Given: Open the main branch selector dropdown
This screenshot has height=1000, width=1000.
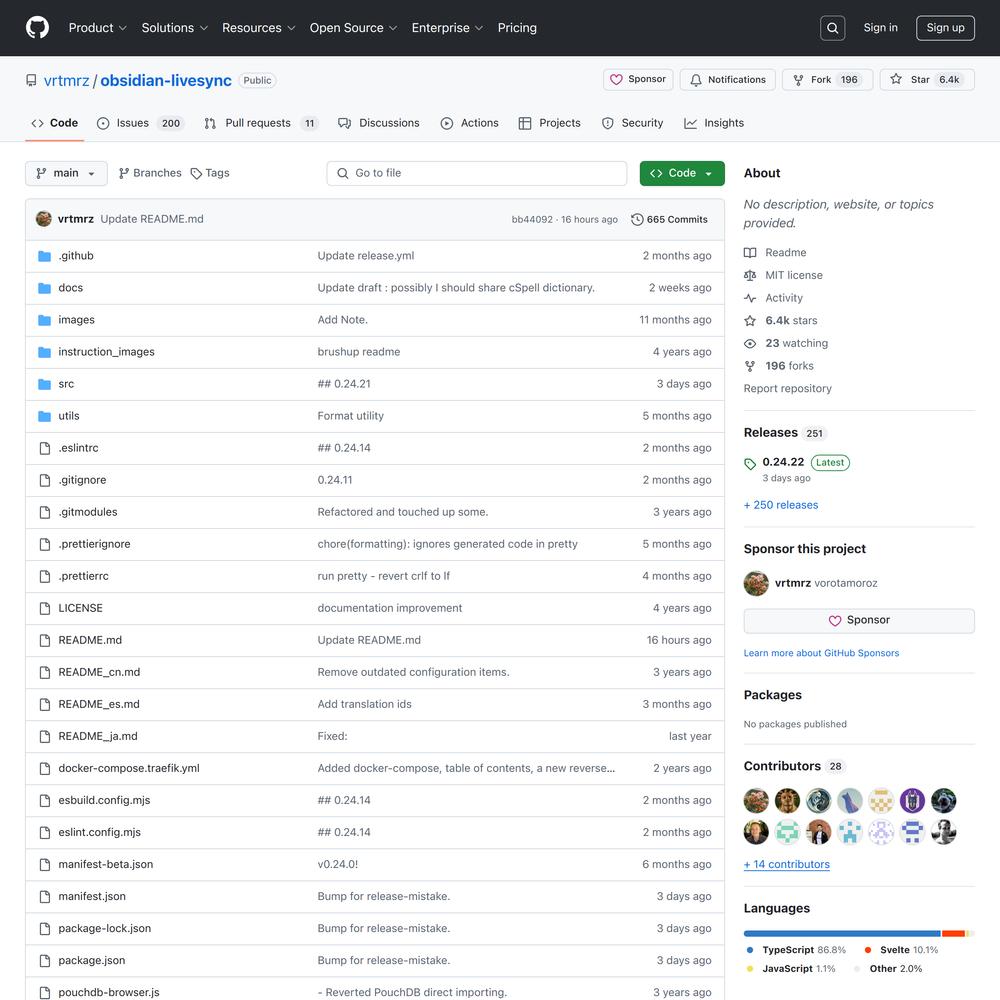Looking at the screenshot, I should 66,173.
